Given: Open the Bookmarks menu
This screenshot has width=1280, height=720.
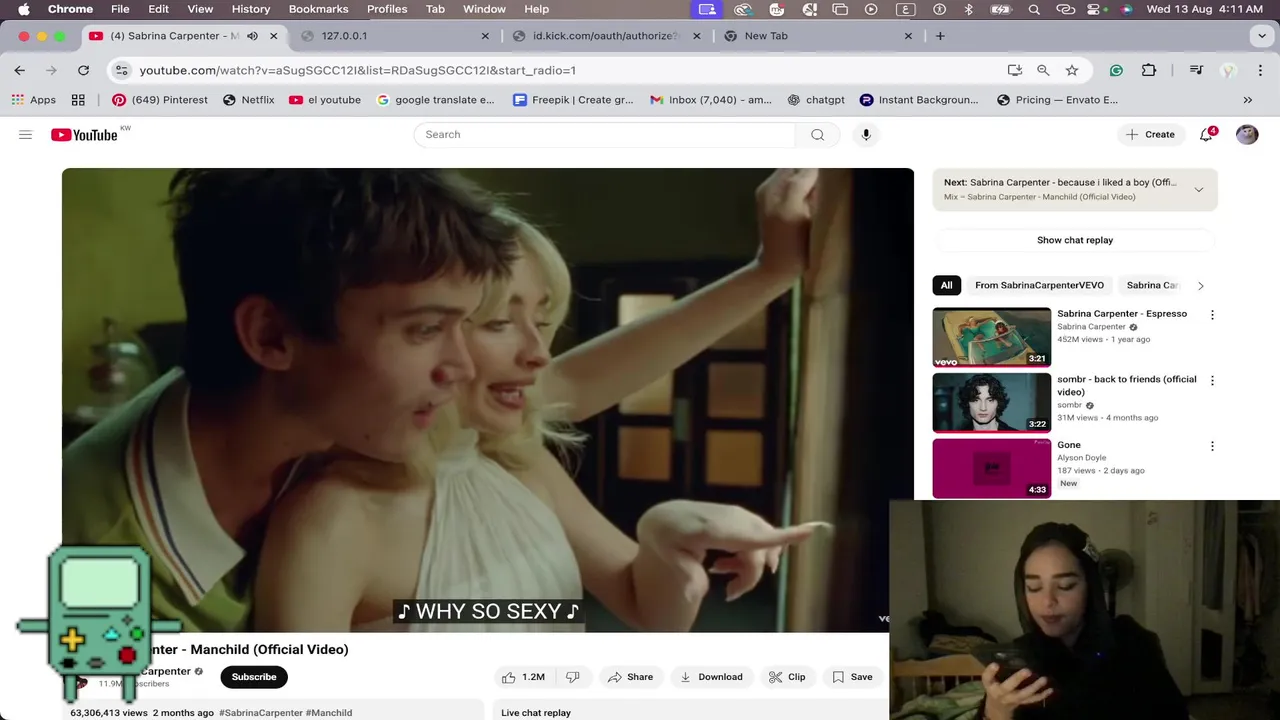Looking at the screenshot, I should 318,9.
